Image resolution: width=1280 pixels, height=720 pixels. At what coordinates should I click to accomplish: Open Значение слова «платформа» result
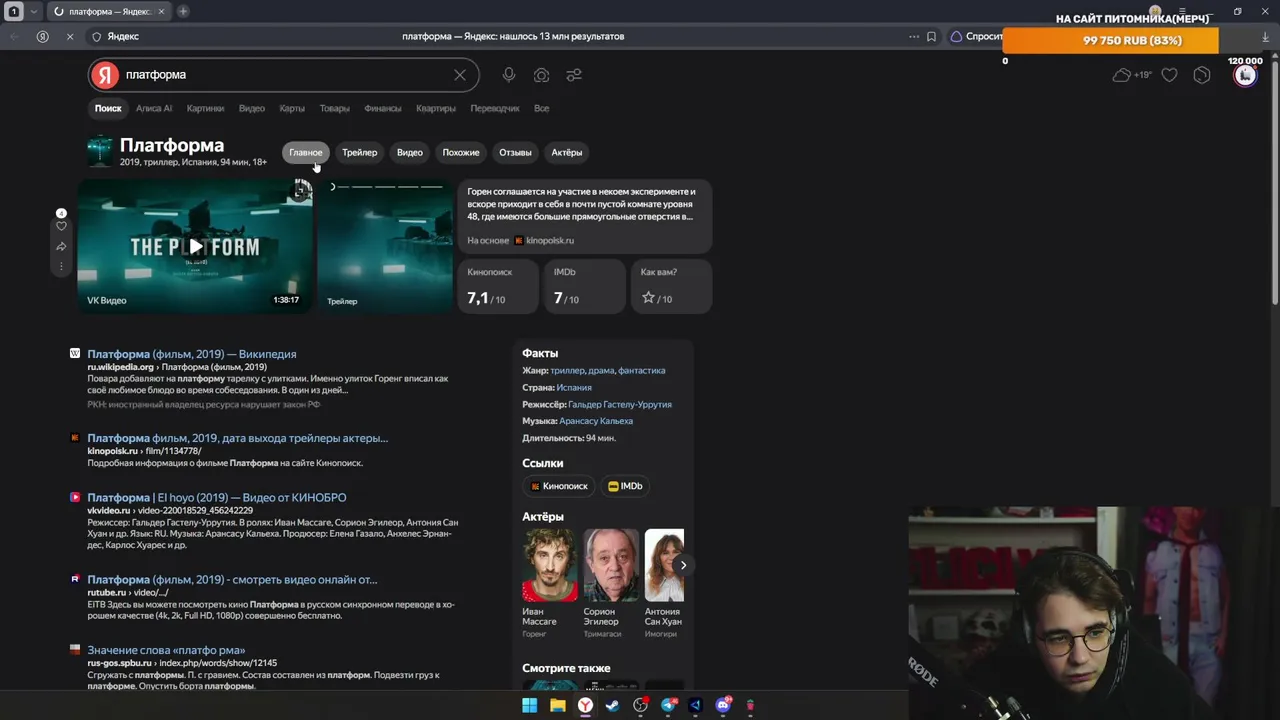166,650
